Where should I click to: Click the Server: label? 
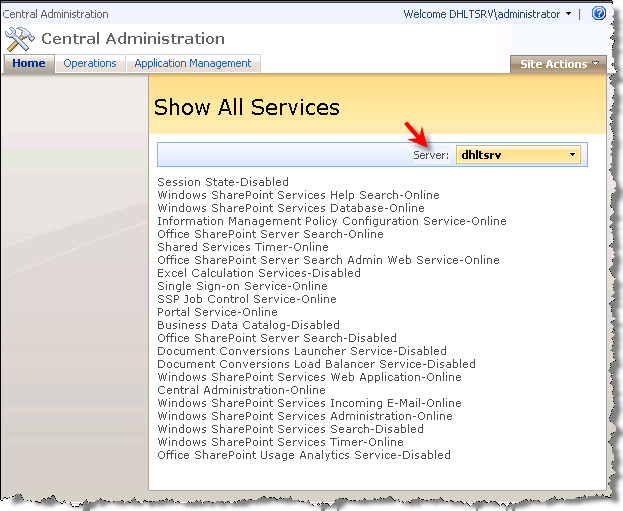tap(431, 155)
